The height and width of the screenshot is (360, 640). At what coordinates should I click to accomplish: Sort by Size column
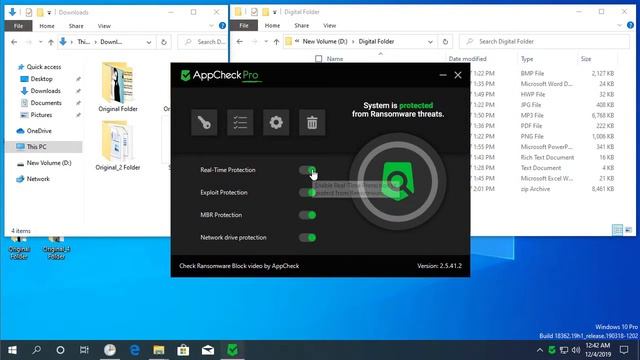586,59
